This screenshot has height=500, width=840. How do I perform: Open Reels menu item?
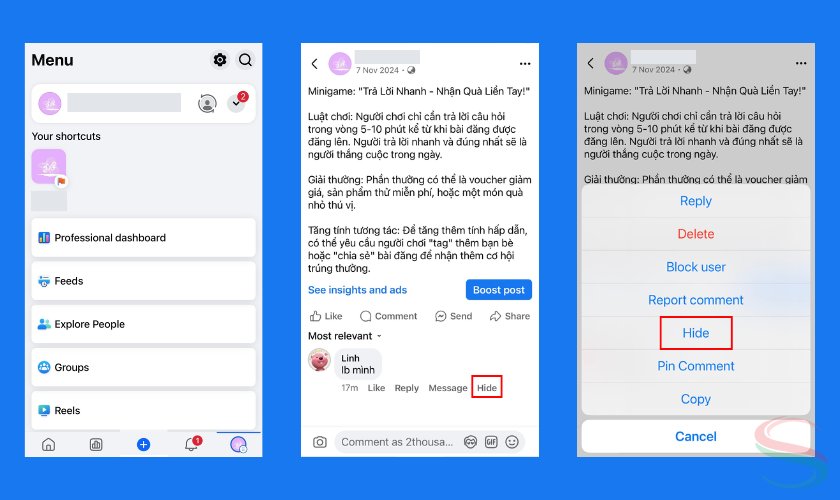coord(143,411)
